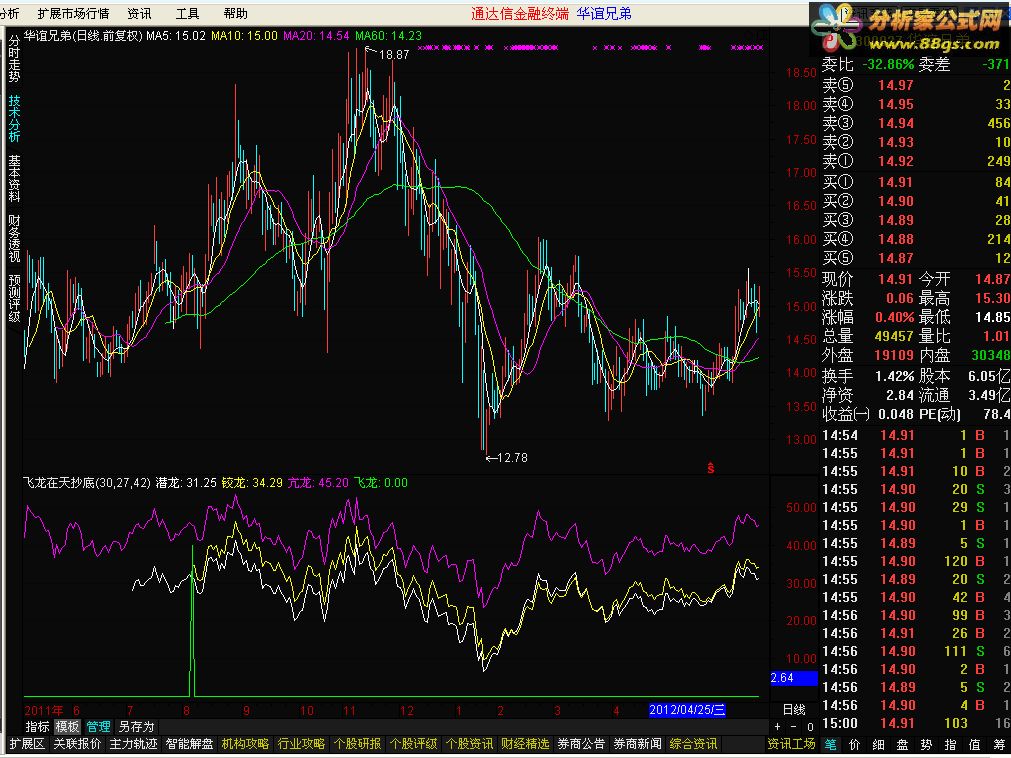1011x758 pixels.
Task: Click the 18.87 high price label
Action: 394,55
